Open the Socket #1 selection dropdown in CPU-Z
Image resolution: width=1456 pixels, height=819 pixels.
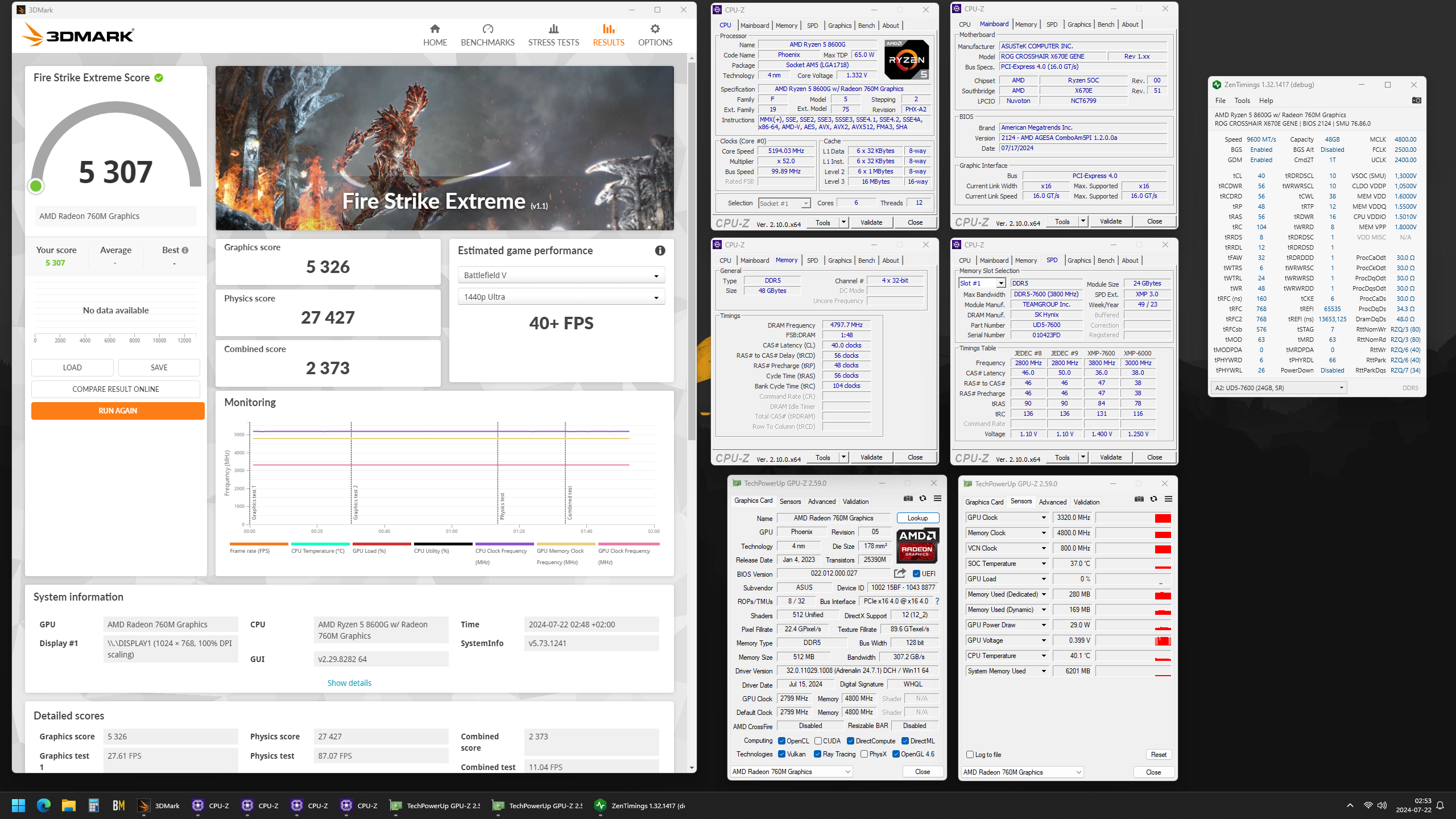(x=784, y=203)
